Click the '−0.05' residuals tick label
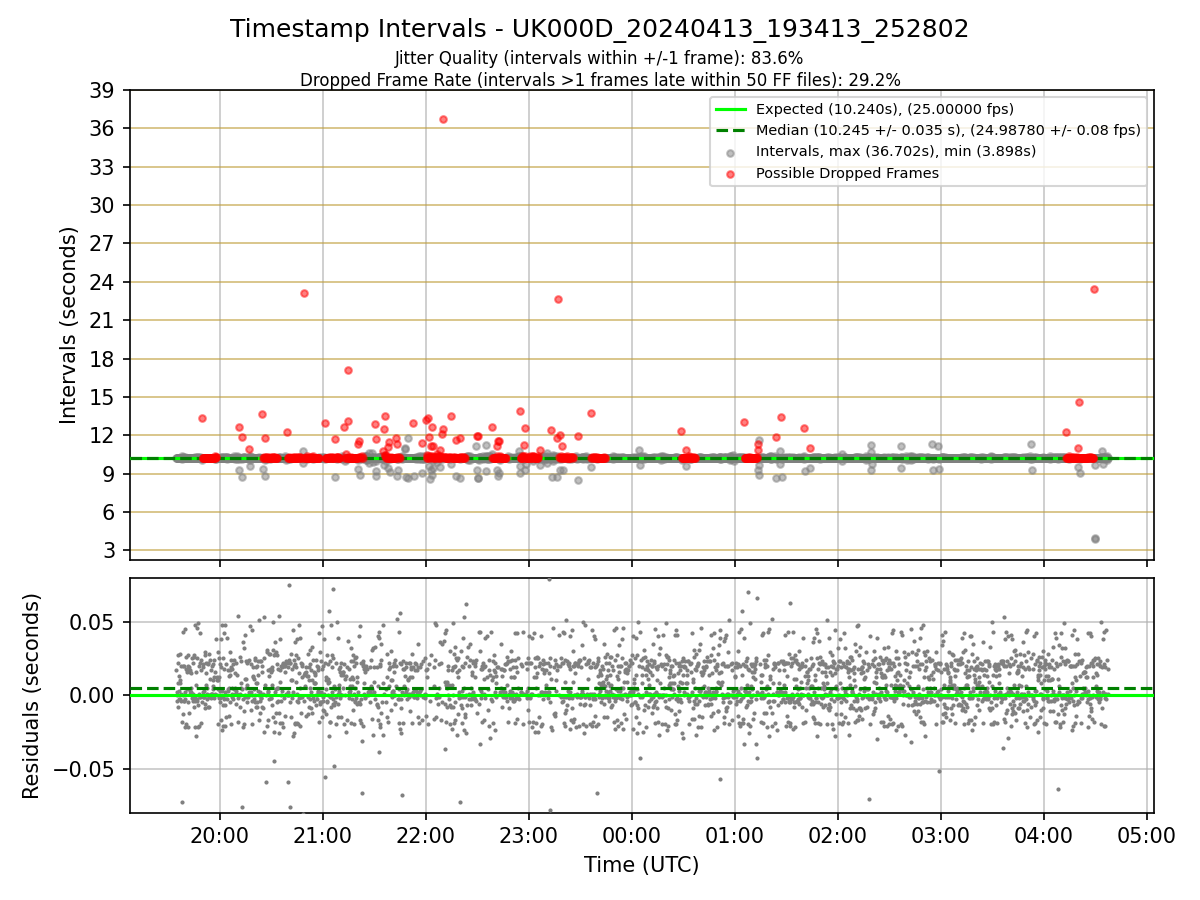The height and width of the screenshot is (900, 1200). pyautogui.click(x=84, y=769)
